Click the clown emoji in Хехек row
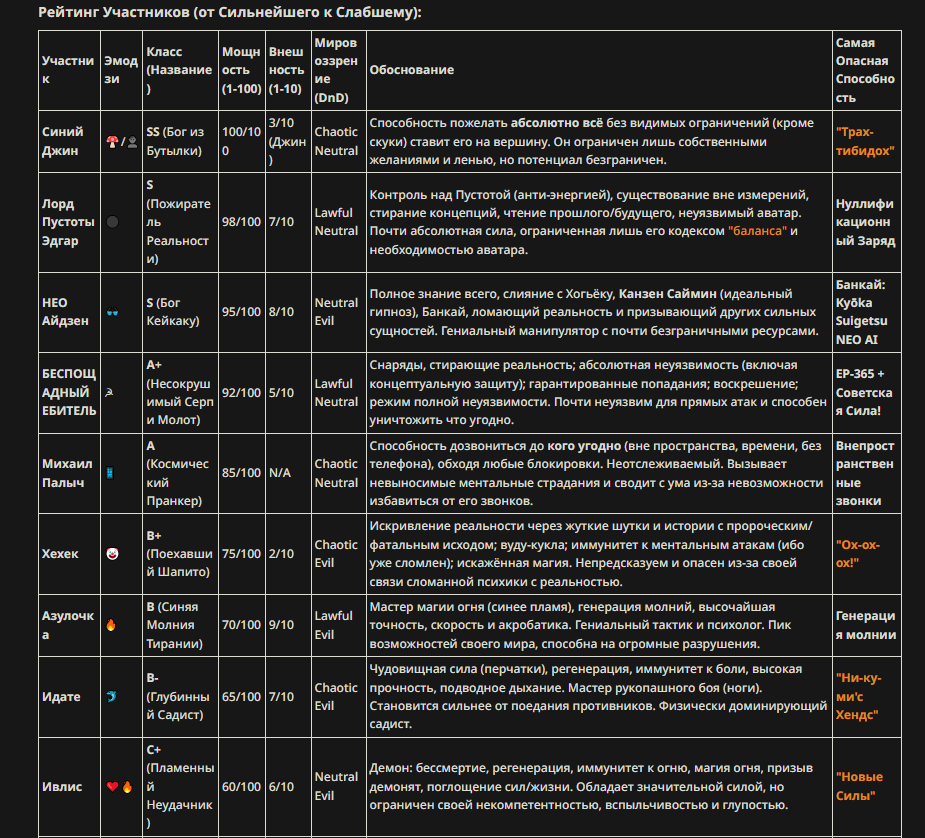Screen dimensions: 925x838 [112, 554]
